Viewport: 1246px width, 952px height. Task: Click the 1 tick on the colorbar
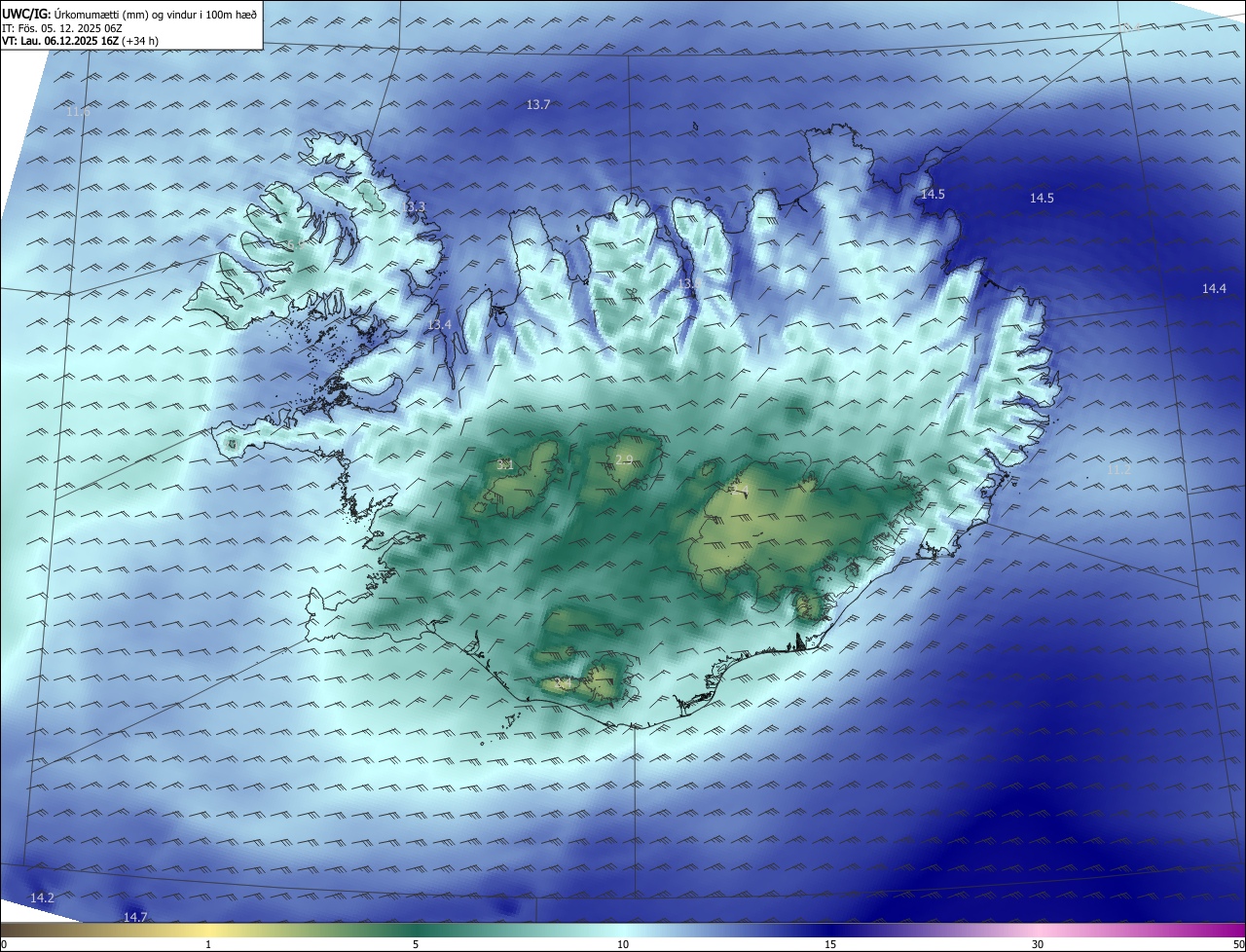click(x=208, y=944)
